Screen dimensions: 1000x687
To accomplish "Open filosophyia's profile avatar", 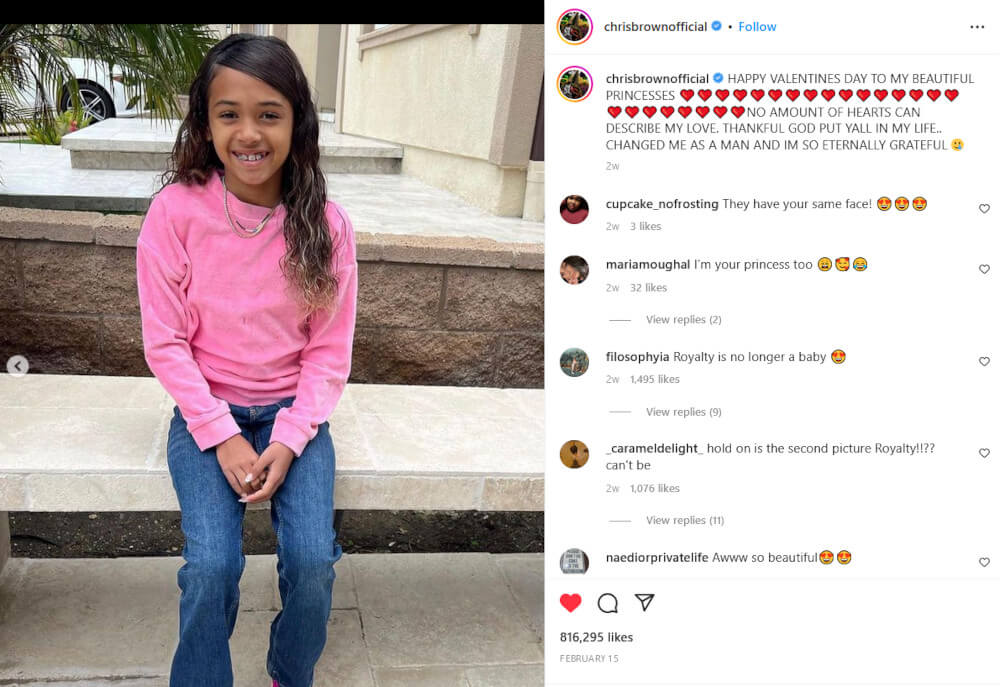I will (x=574, y=362).
